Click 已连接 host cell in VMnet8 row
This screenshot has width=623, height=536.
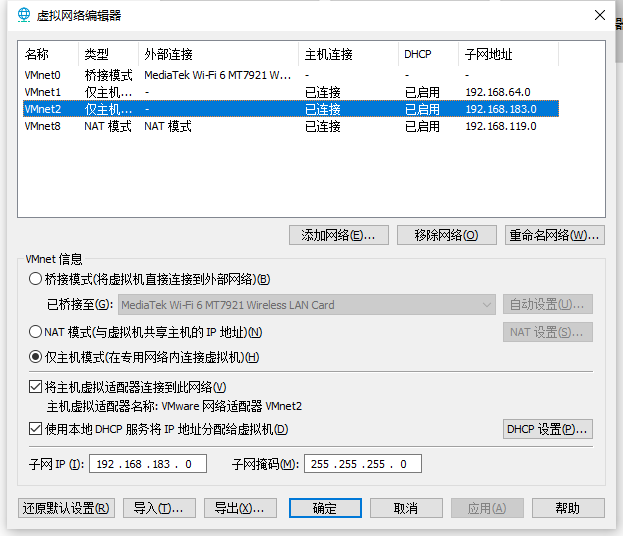tap(323, 126)
